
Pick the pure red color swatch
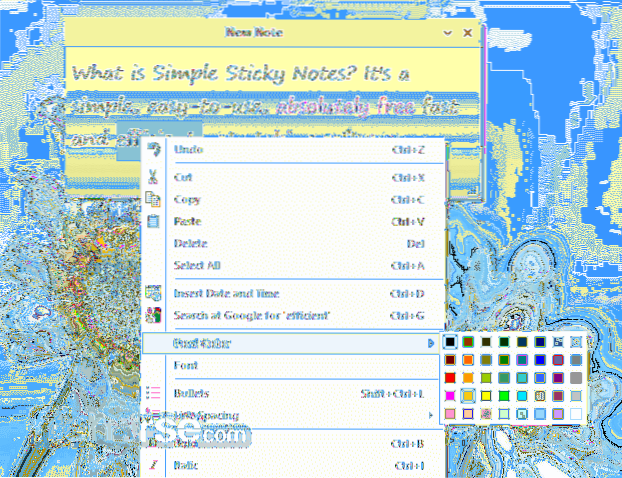(451, 378)
